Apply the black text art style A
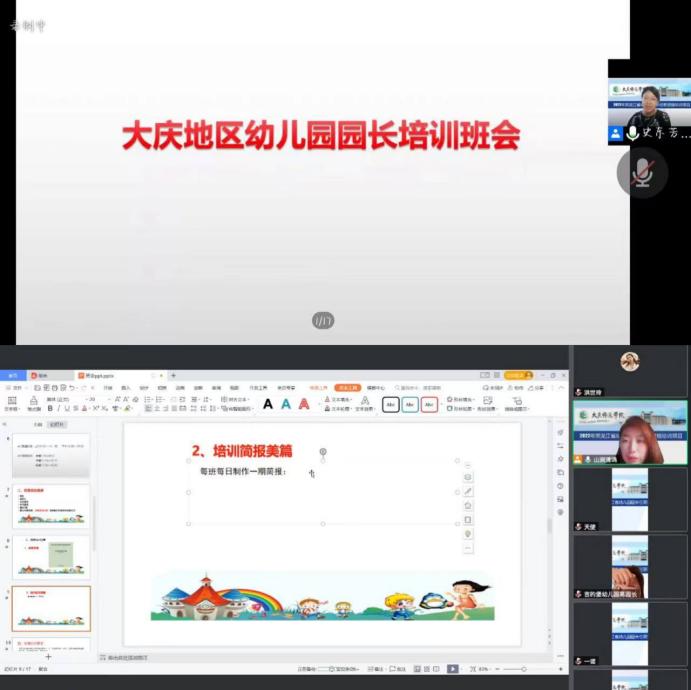The width and height of the screenshot is (691, 690). pos(267,404)
